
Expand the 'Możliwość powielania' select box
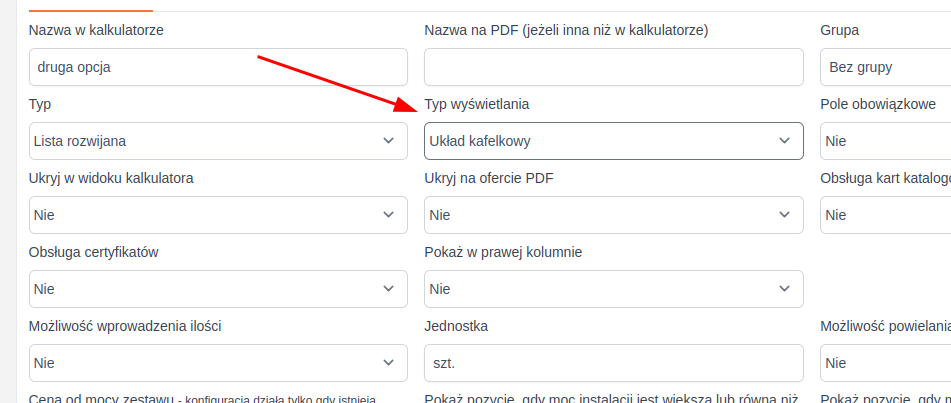click(885, 363)
